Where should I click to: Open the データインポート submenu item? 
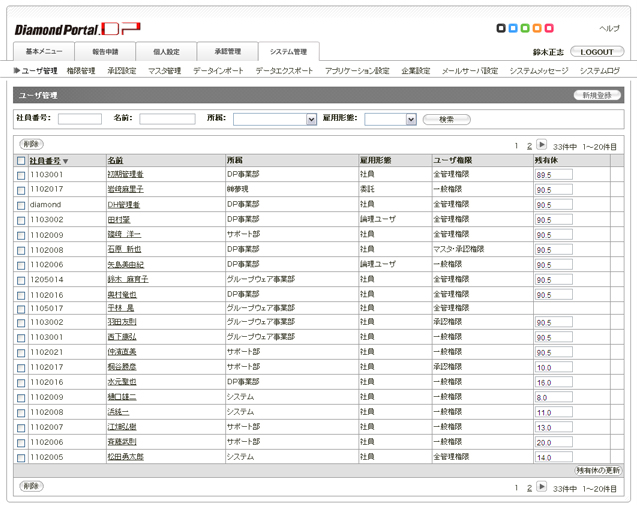coord(218,71)
